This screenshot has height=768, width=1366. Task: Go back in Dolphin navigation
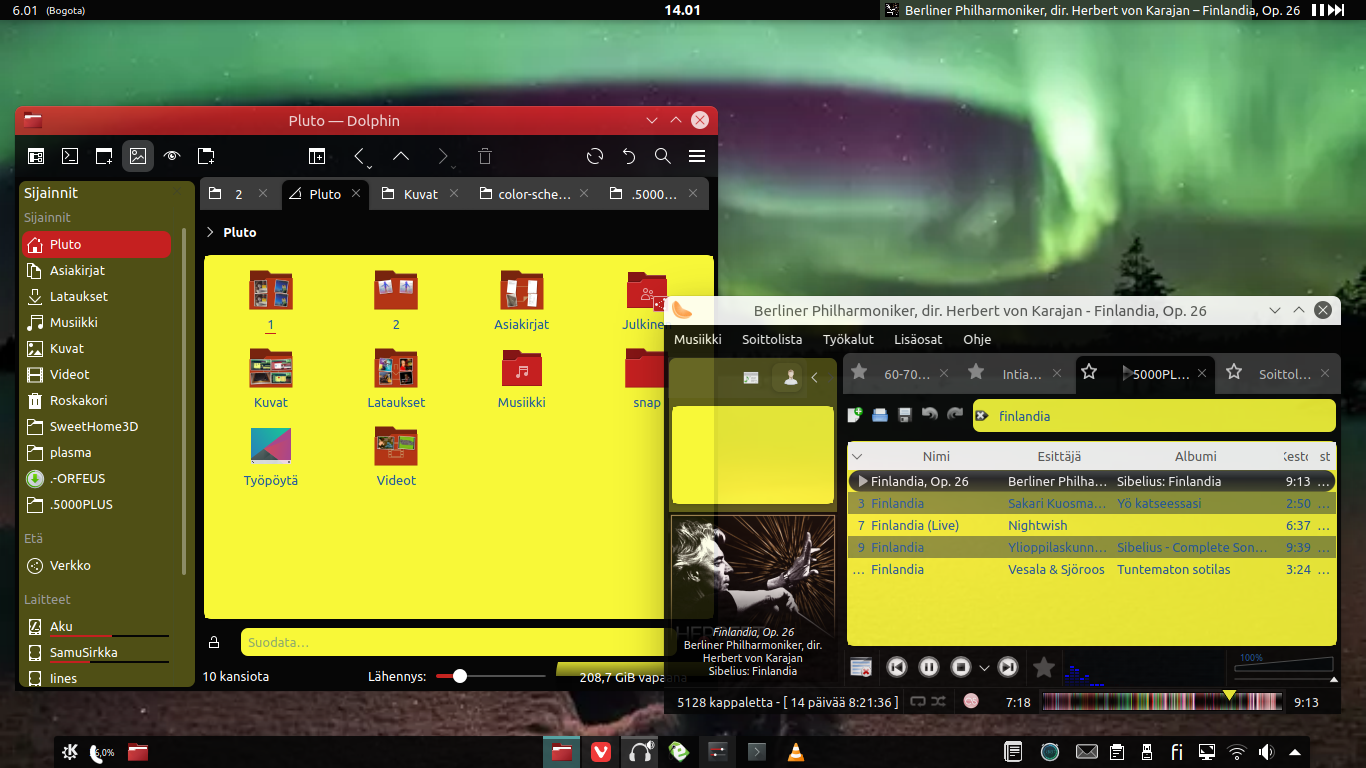[x=359, y=156]
